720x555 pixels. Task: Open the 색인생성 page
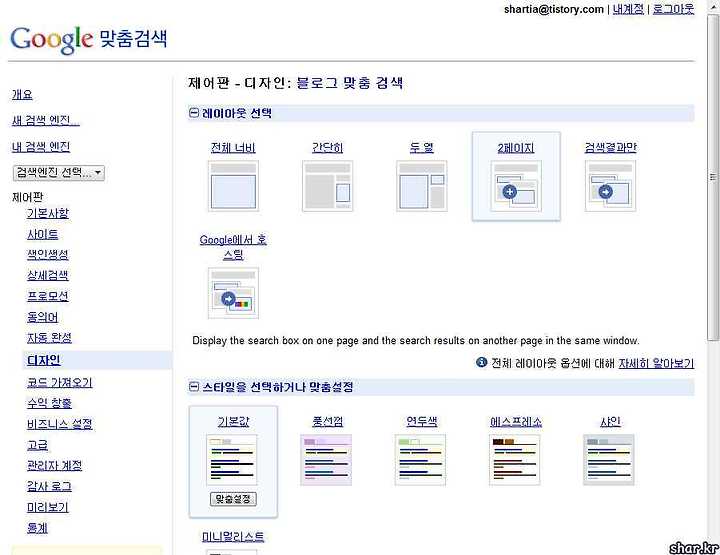pyautogui.click(x=48, y=254)
